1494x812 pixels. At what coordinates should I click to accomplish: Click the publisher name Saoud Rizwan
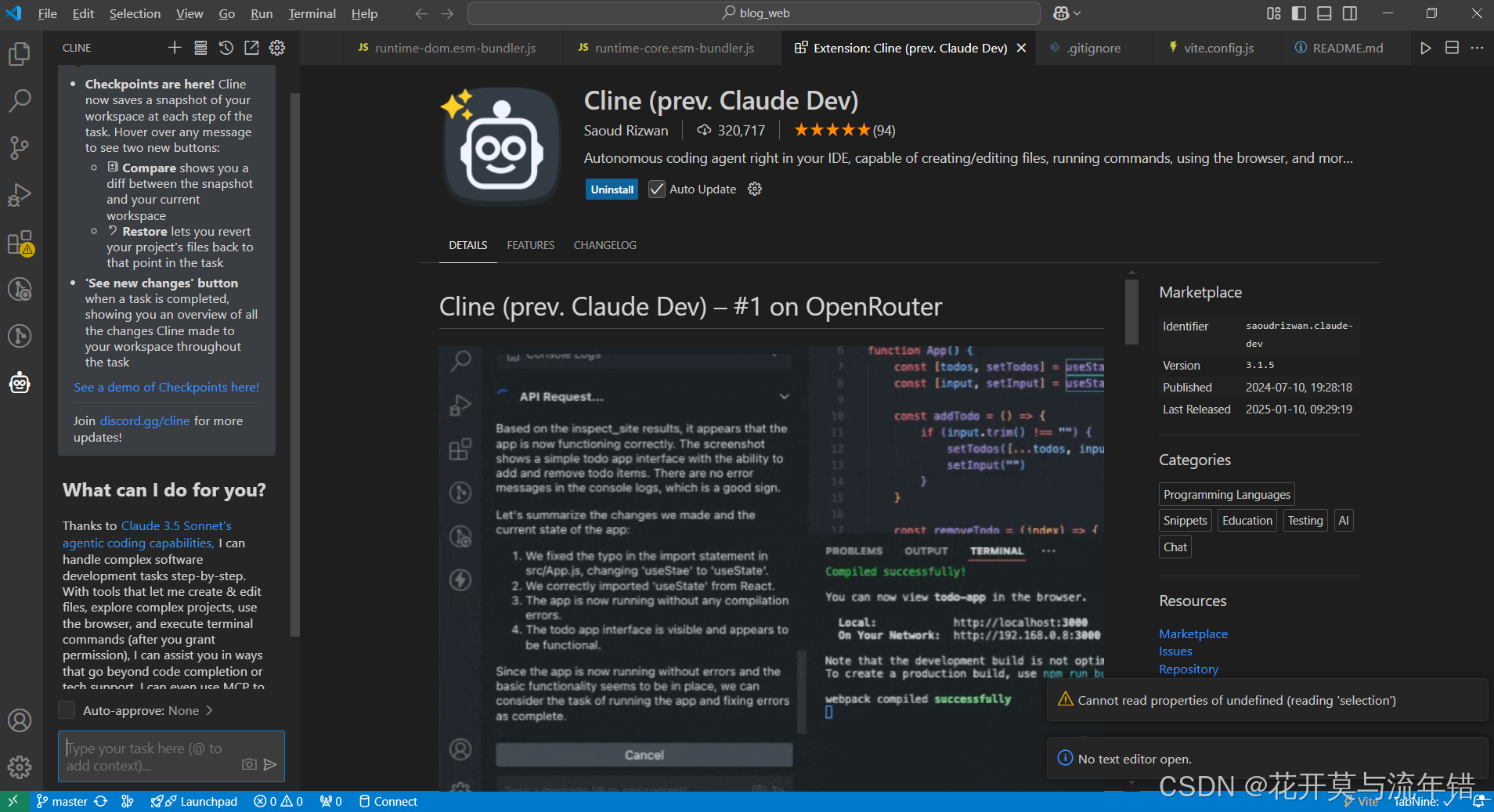(x=626, y=130)
